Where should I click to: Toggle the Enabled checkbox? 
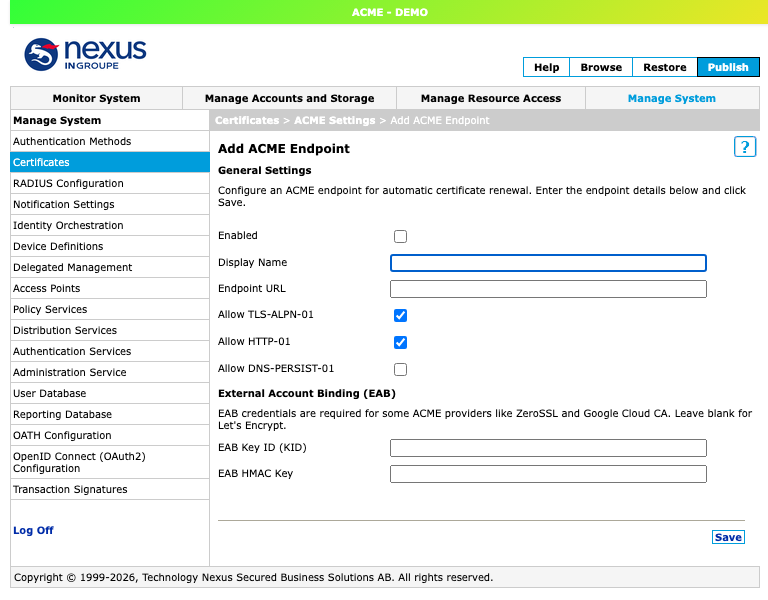(400, 236)
